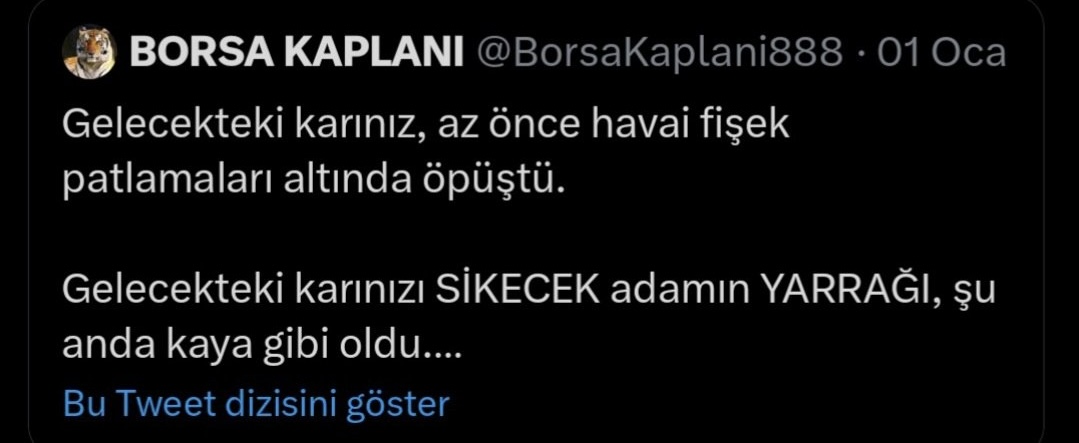The width and height of the screenshot is (1079, 443).
Task: Open the BORSA KAPLANI display name profile
Action: [297, 54]
